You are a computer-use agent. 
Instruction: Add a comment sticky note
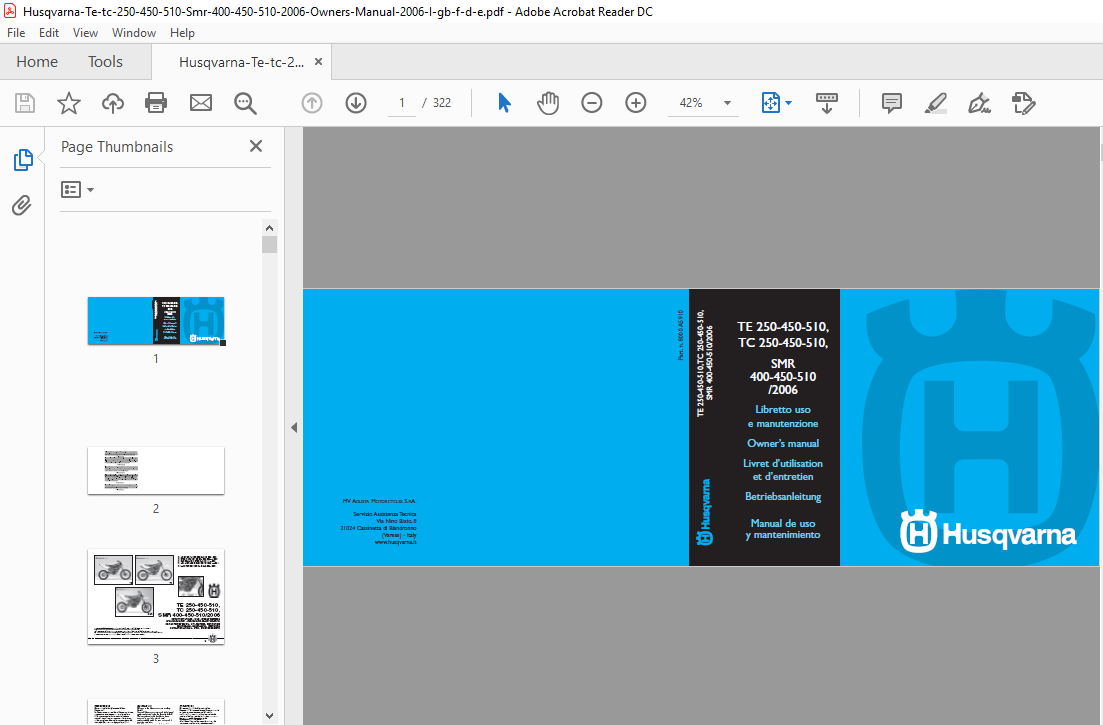[891, 103]
